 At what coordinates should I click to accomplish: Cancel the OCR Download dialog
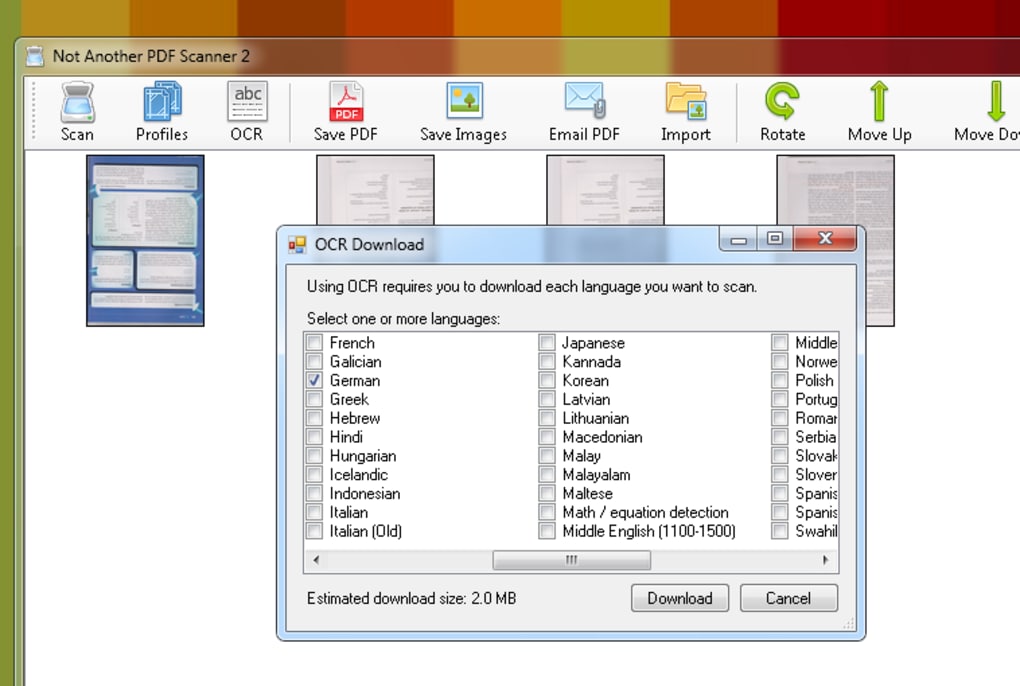click(x=788, y=597)
